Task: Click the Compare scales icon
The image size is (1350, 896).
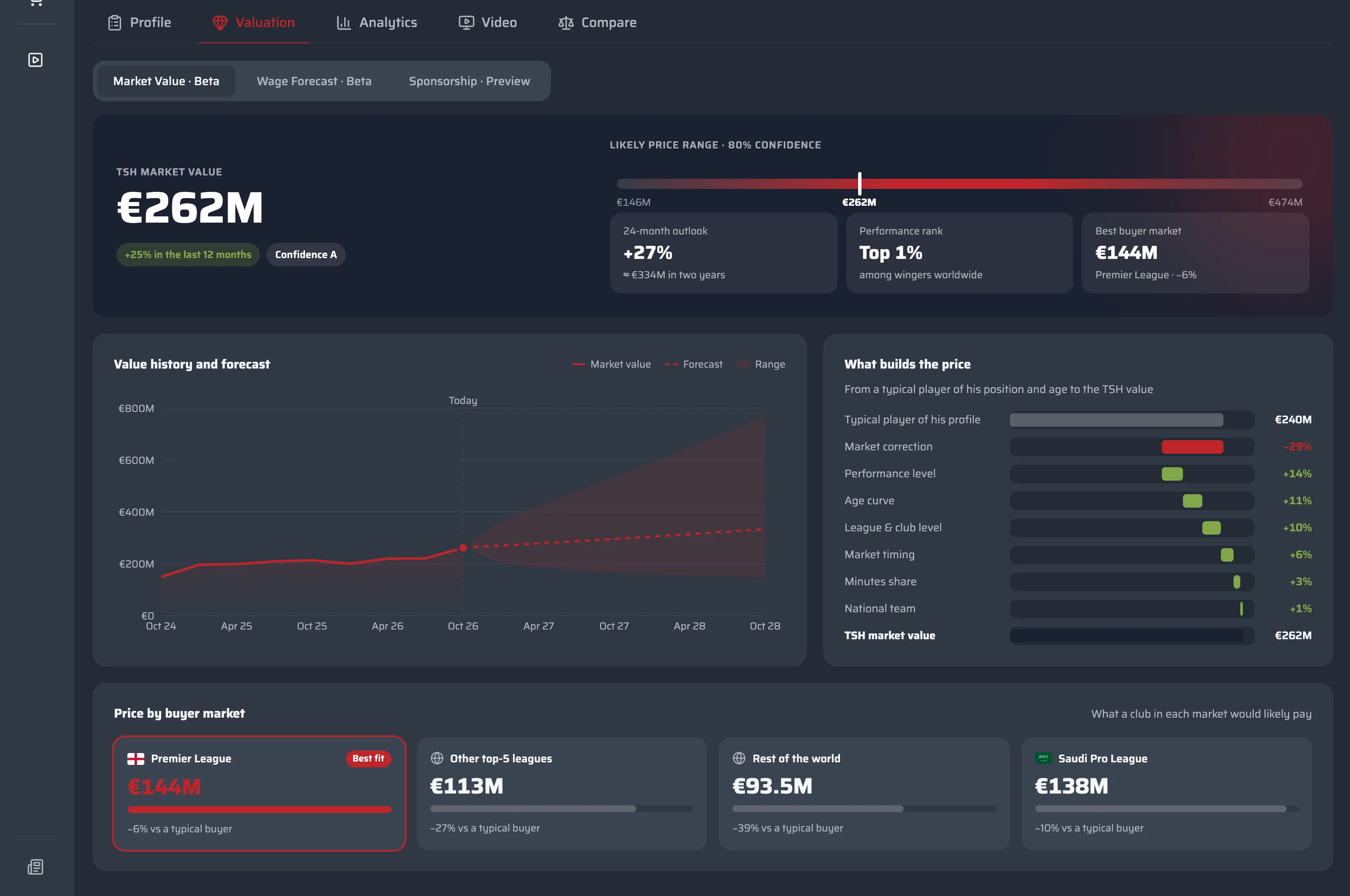Action: (x=566, y=23)
